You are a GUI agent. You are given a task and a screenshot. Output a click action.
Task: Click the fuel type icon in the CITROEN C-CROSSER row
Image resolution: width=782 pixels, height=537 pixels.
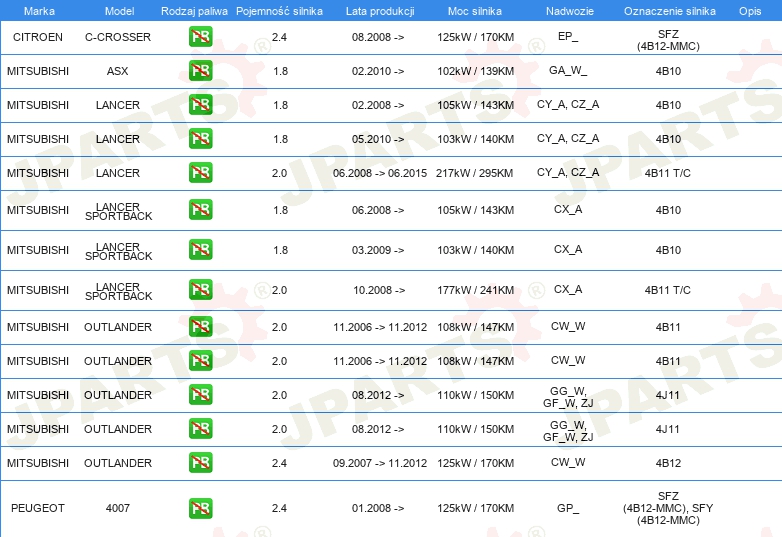[200, 37]
